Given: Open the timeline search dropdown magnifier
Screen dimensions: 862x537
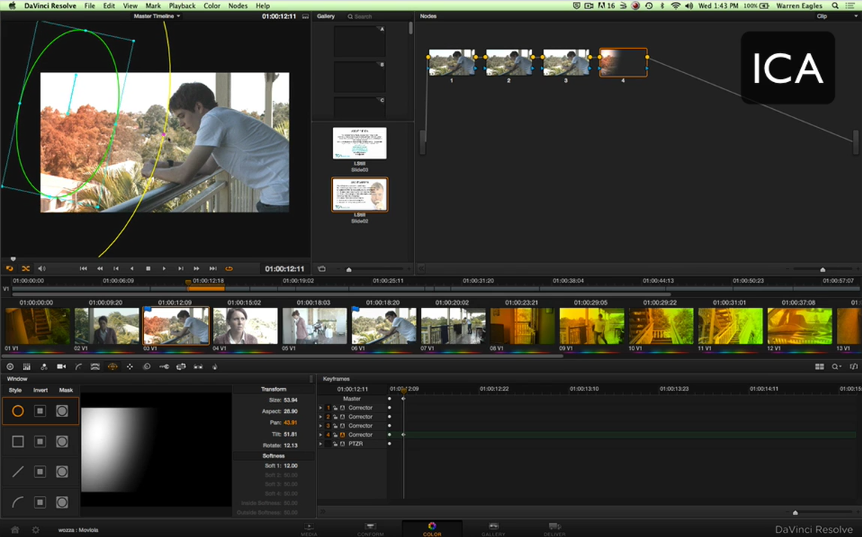Looking at the screenshot, I should (x=836, y=367).
